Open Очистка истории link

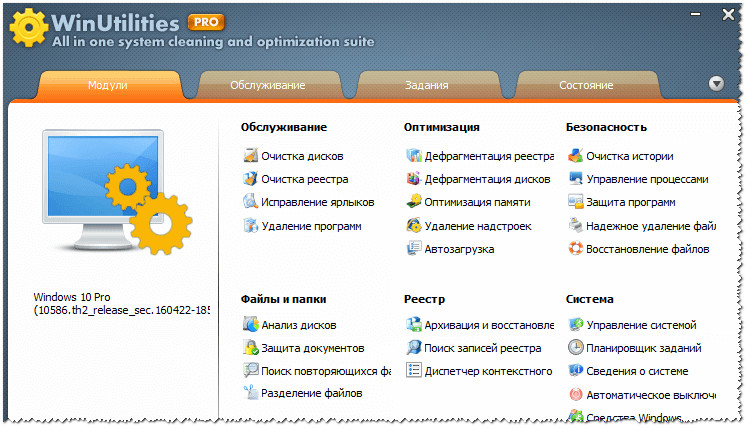point(630,156)
